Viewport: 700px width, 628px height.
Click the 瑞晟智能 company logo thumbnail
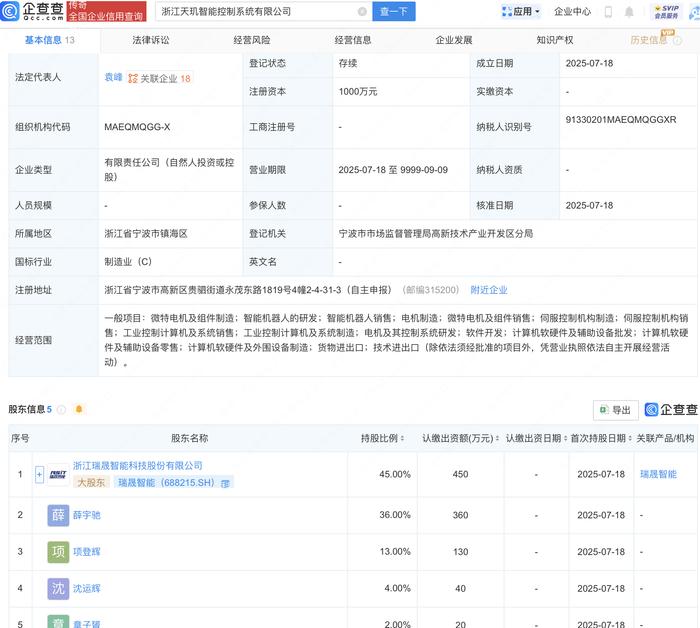tap(58, 474)
